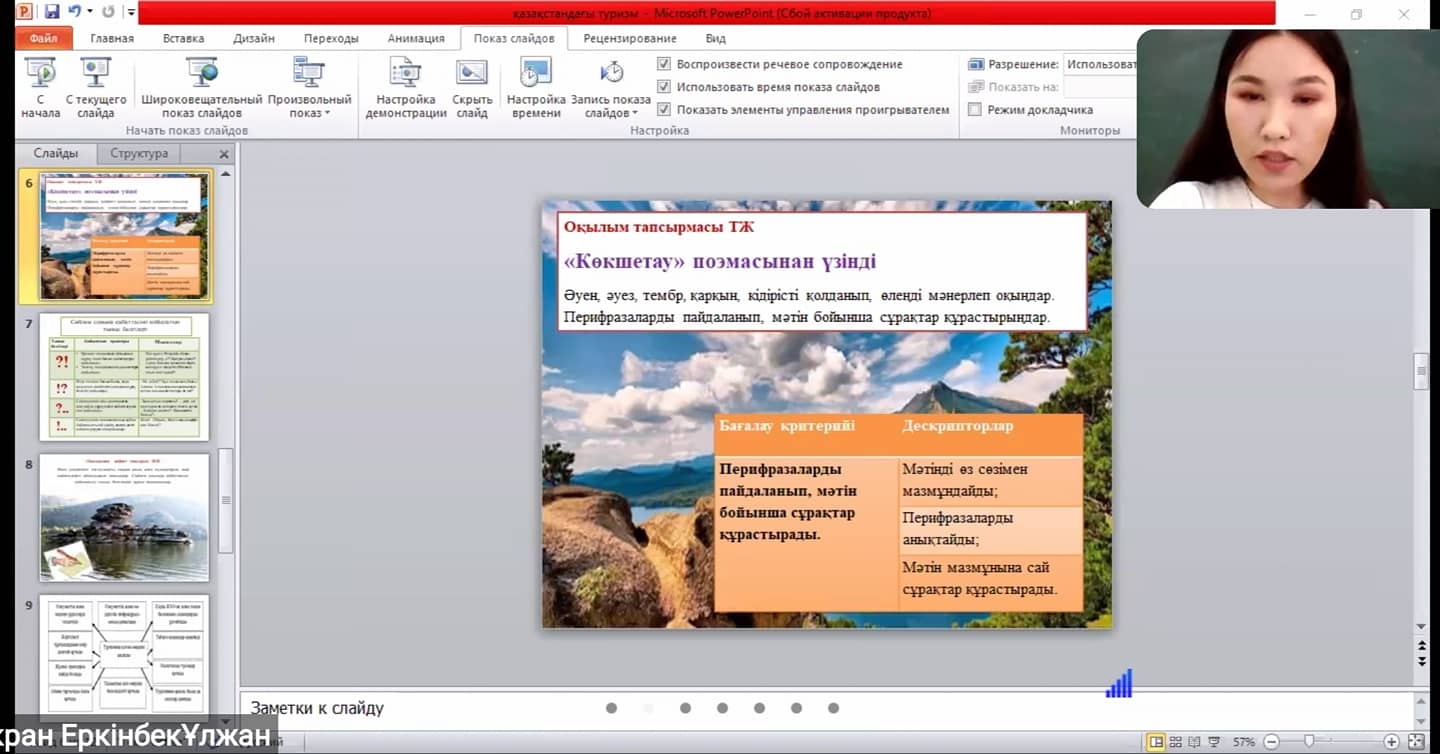
Task: Click the zoom slider in status bar
Action: (1308, 742)
